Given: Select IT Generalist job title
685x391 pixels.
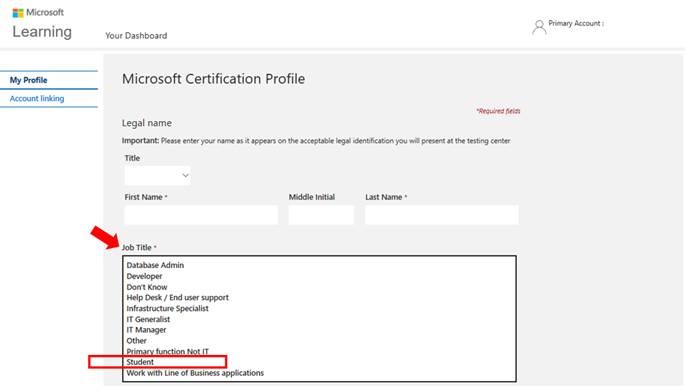Looking at the screenshot, I should [x=148, y=319].
